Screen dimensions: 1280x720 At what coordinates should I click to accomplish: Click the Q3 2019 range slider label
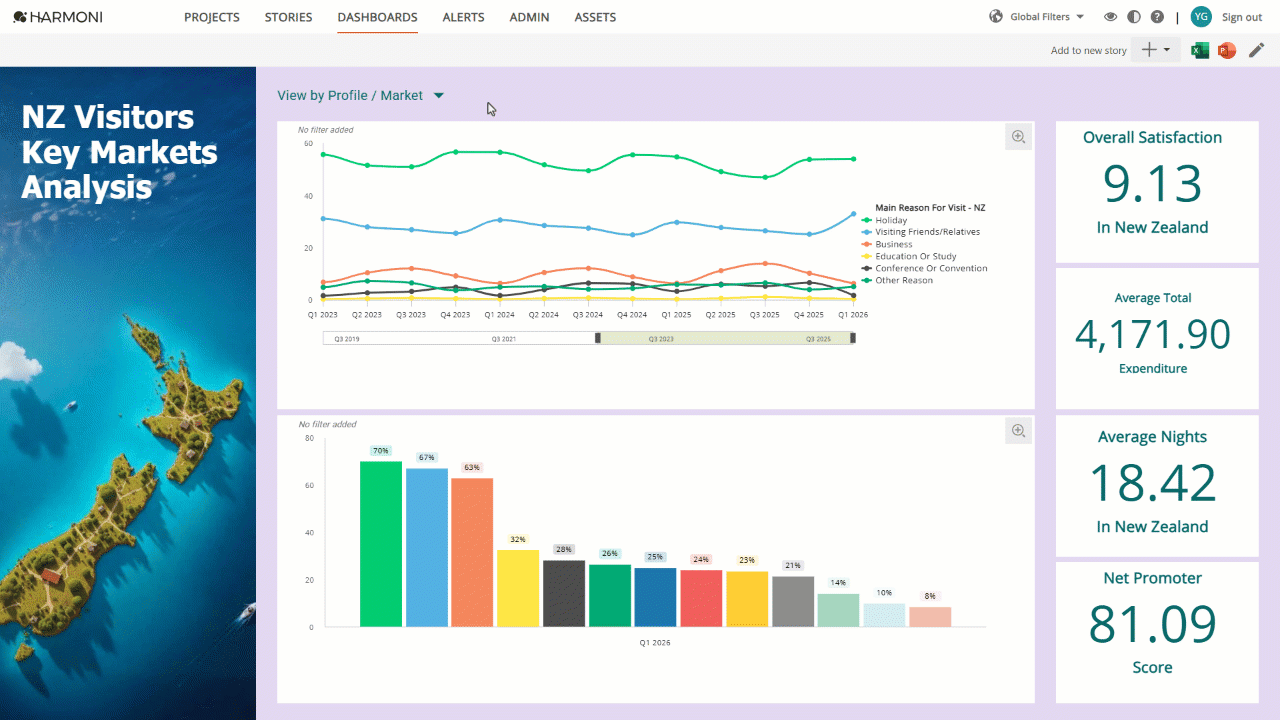click(x=347, y=339)
